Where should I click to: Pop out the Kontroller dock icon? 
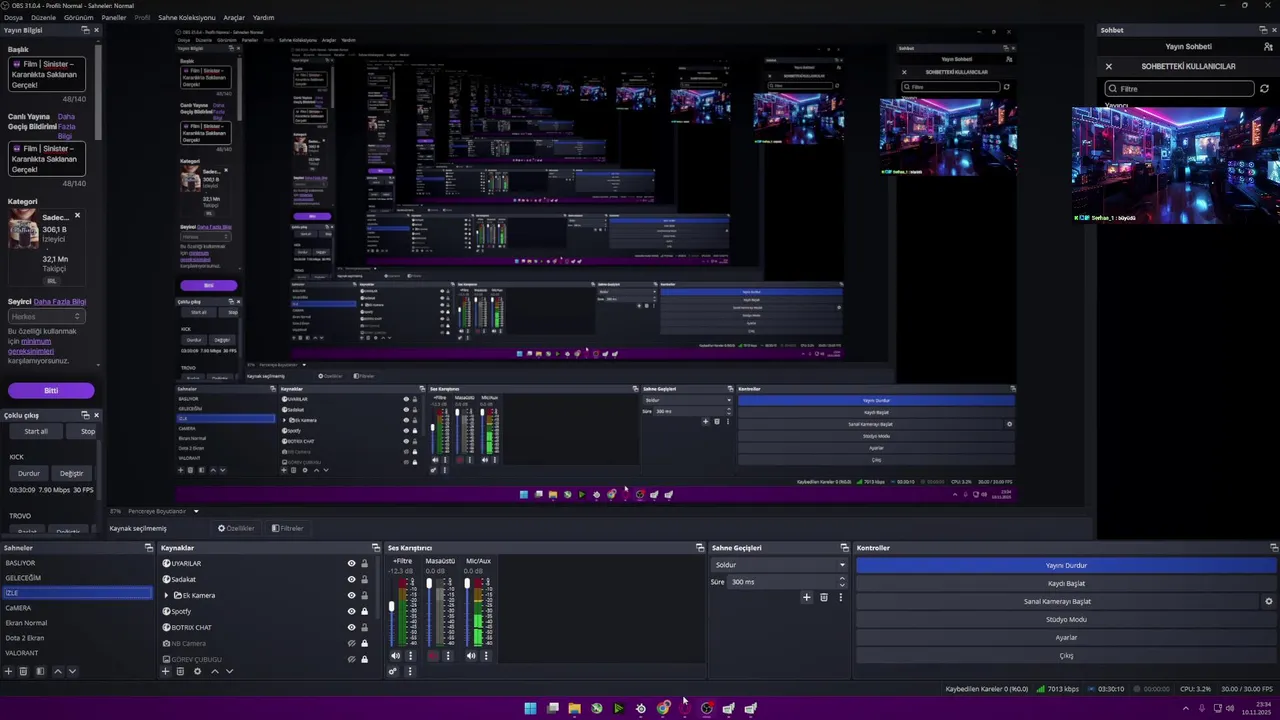(x=1273, y=548)
